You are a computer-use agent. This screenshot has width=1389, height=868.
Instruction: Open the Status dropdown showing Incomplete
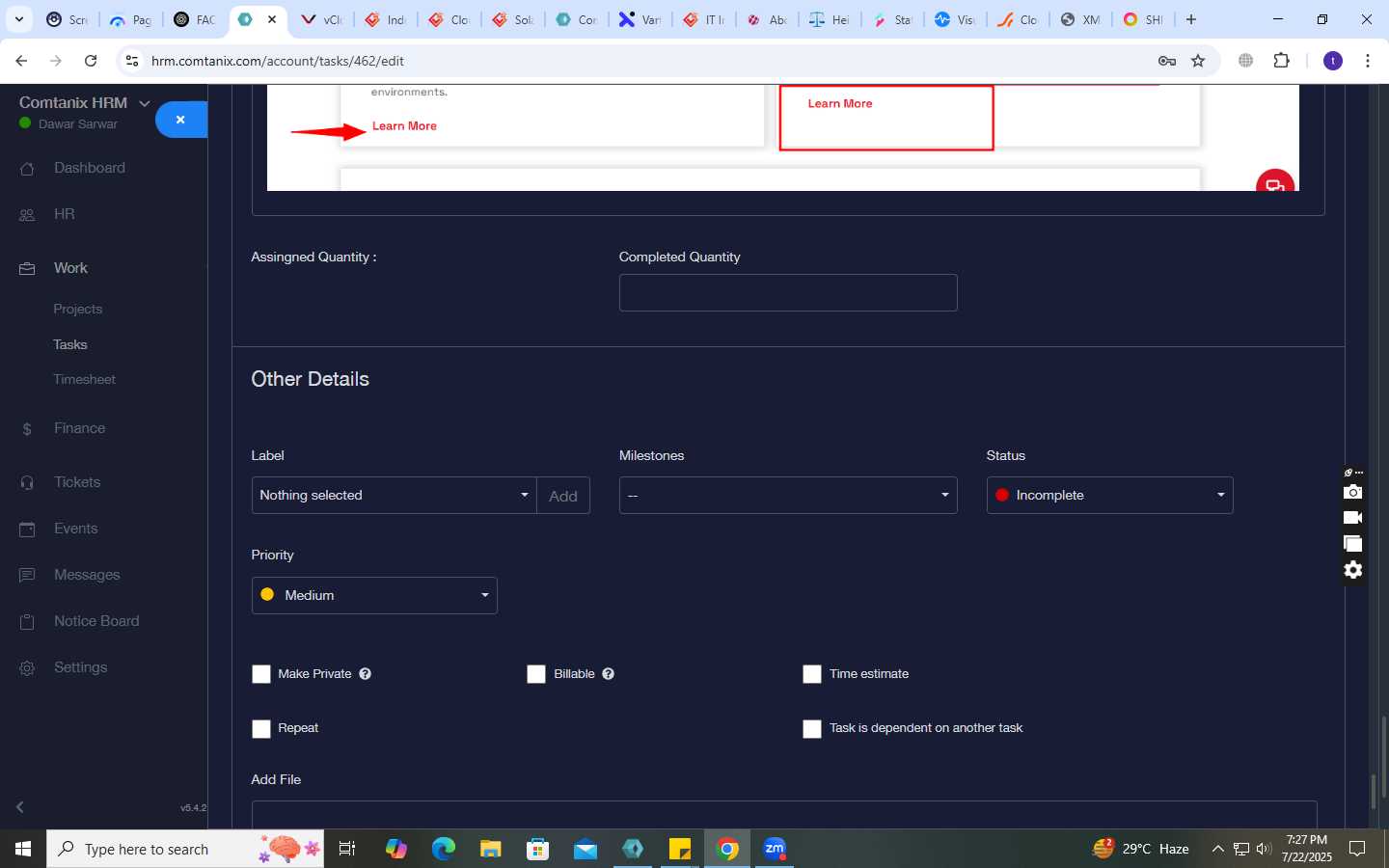coord(1109,495)
